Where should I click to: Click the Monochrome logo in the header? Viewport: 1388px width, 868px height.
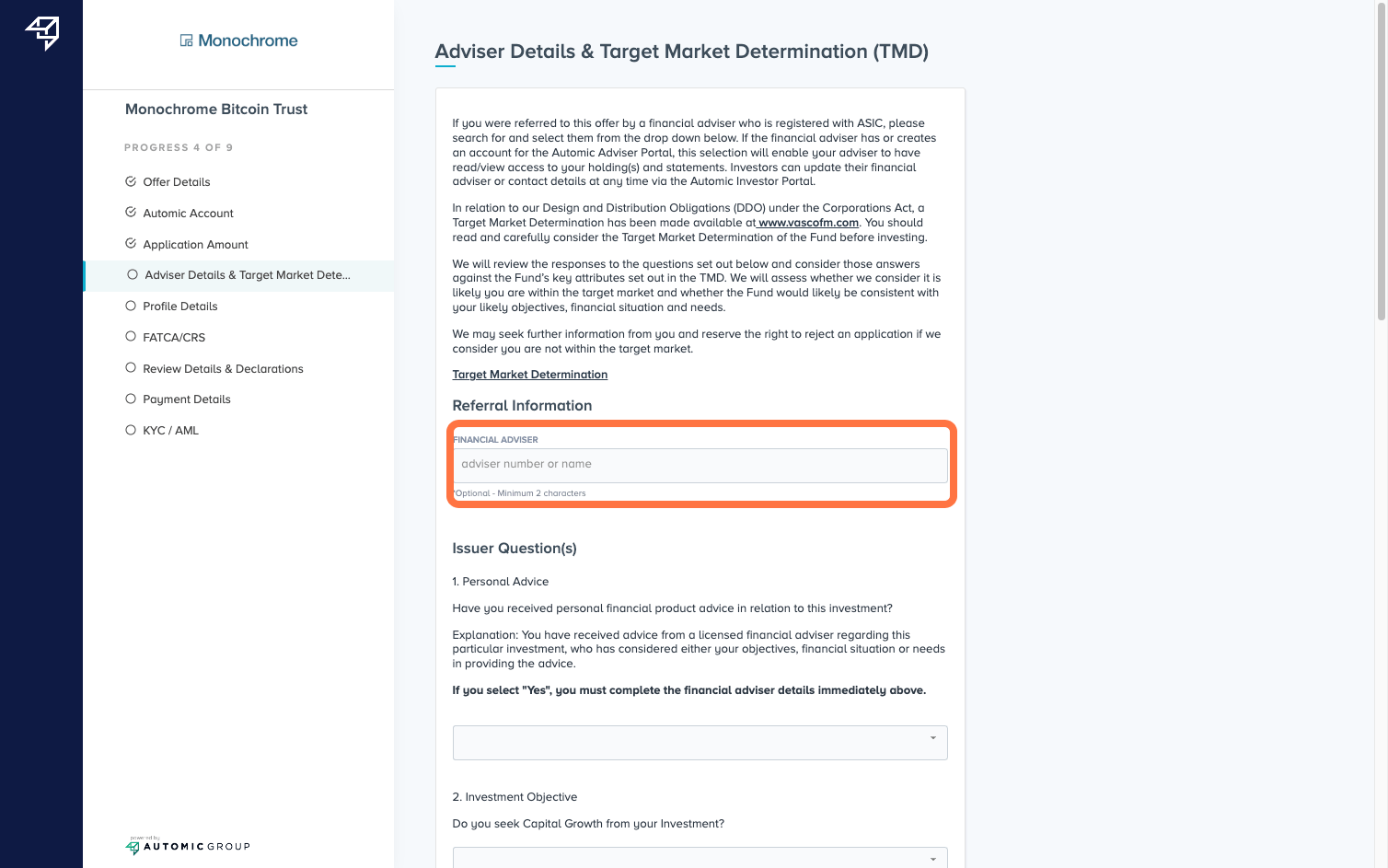pos(238,41)
